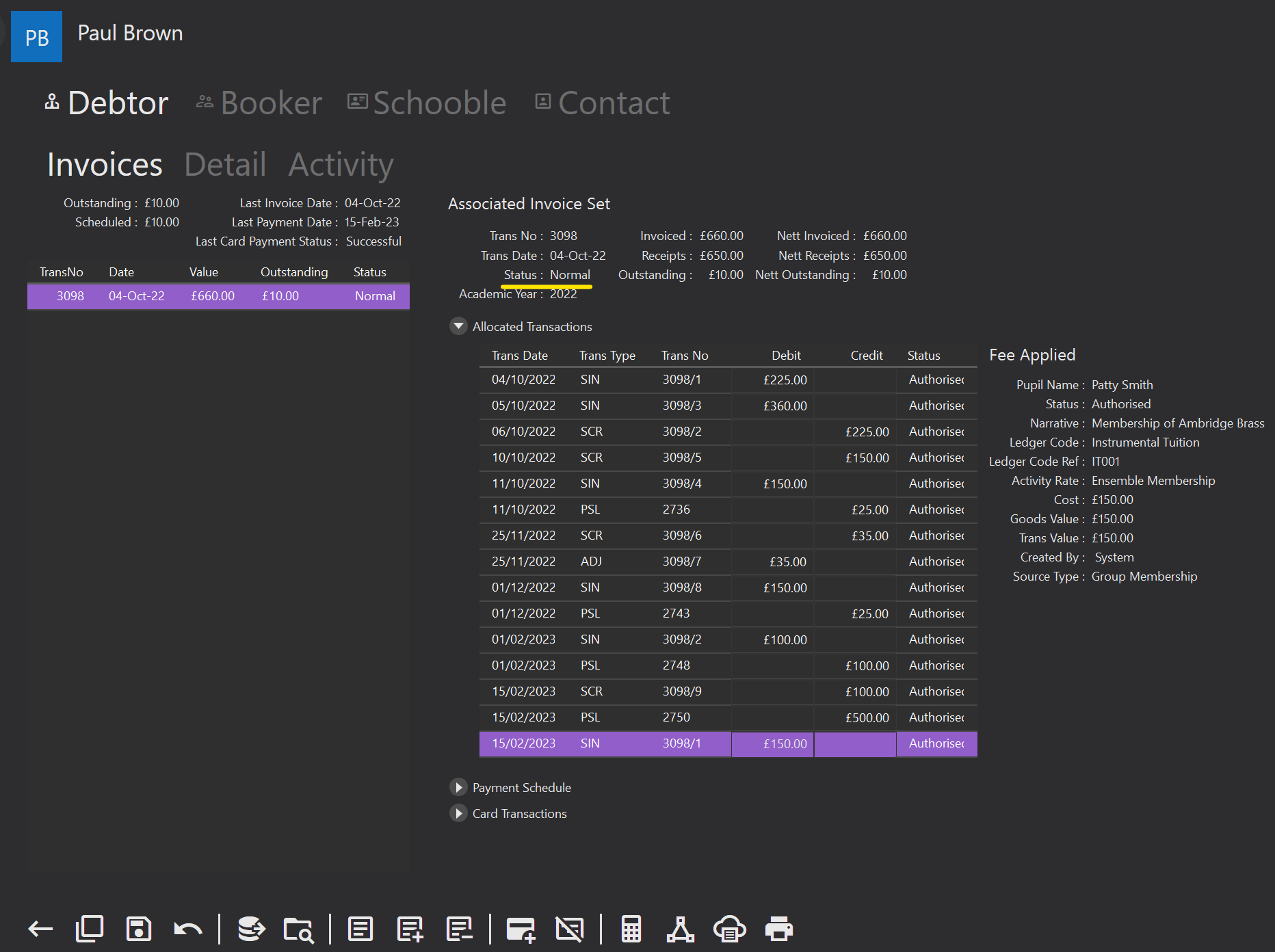Select PSL transaction 2736
The width and height of the screenshot is (1275, 952).
click(728, 510)
